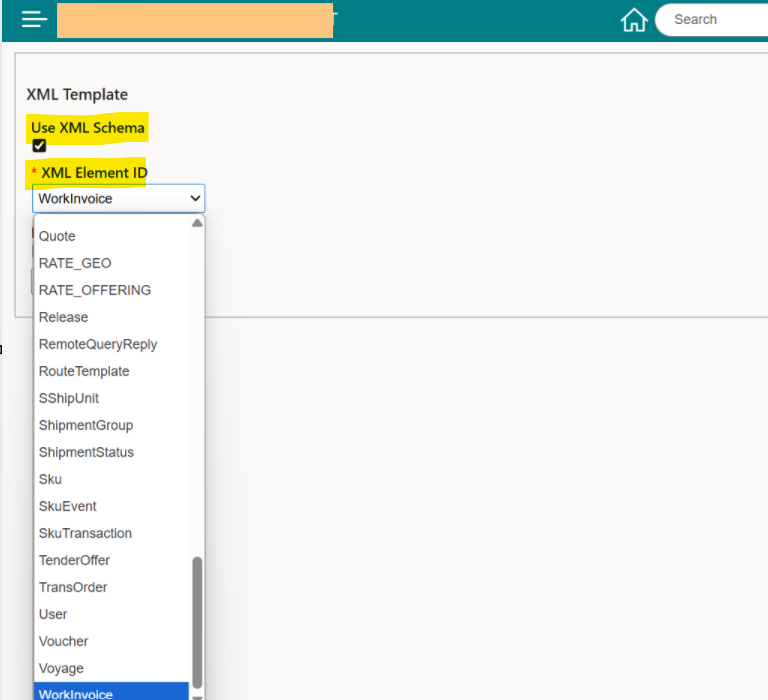Select Quote from the list
Image resolution: width=768 pixels, height=700 pixels.
[111, 236]
